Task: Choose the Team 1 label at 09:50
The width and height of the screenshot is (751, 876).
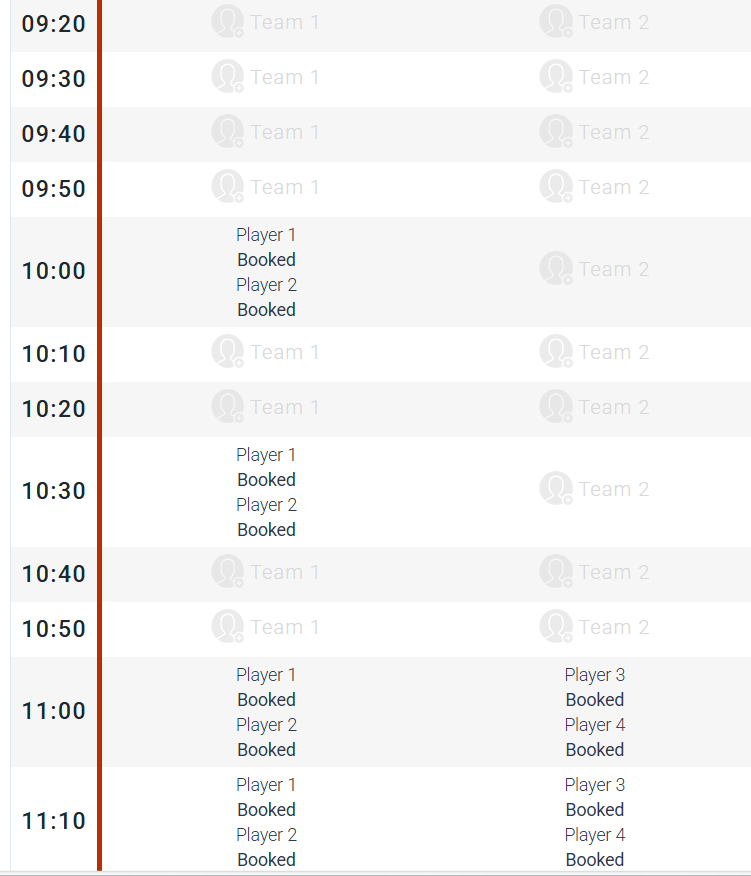Action: click(284, 187)
